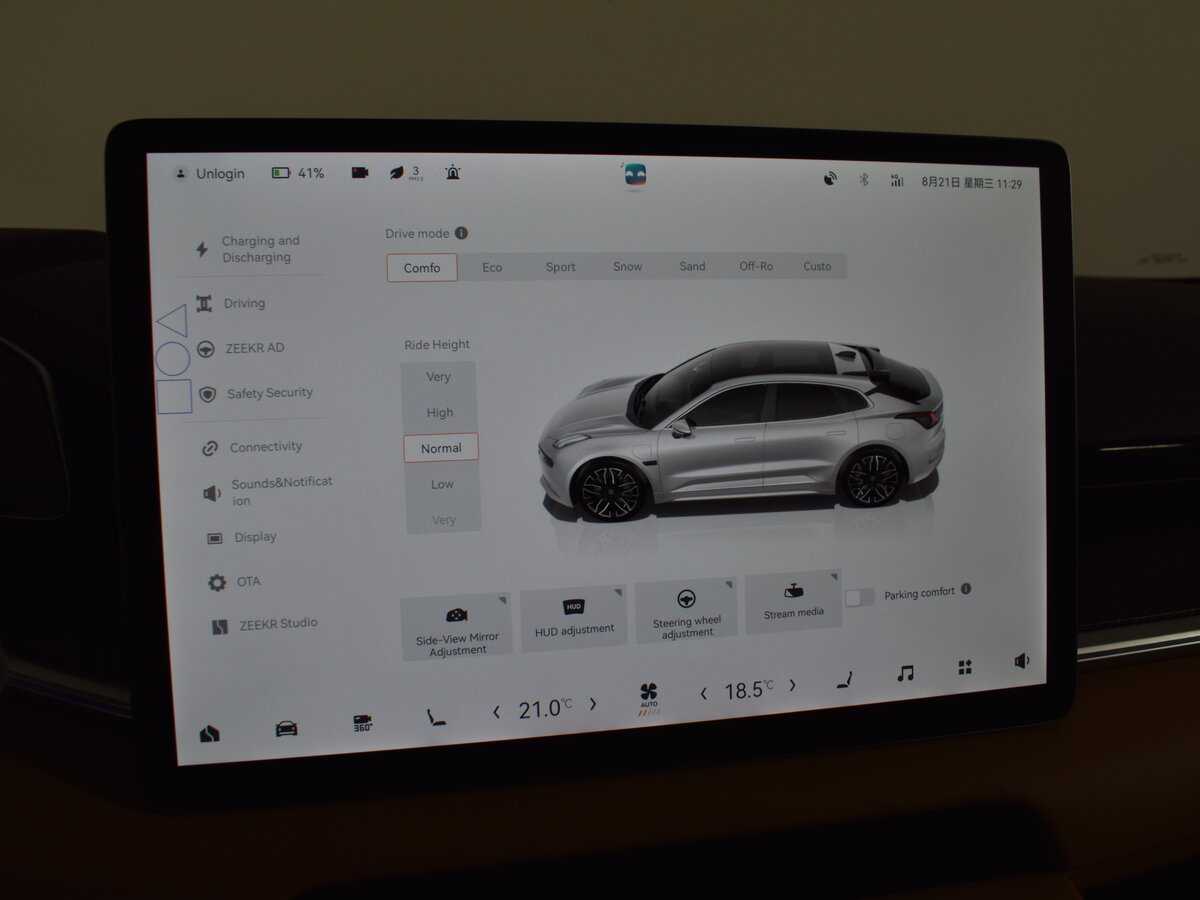The image size is (1200, 900).
Task: Tap the Drive mode info icon
Action: click(461, 233)
